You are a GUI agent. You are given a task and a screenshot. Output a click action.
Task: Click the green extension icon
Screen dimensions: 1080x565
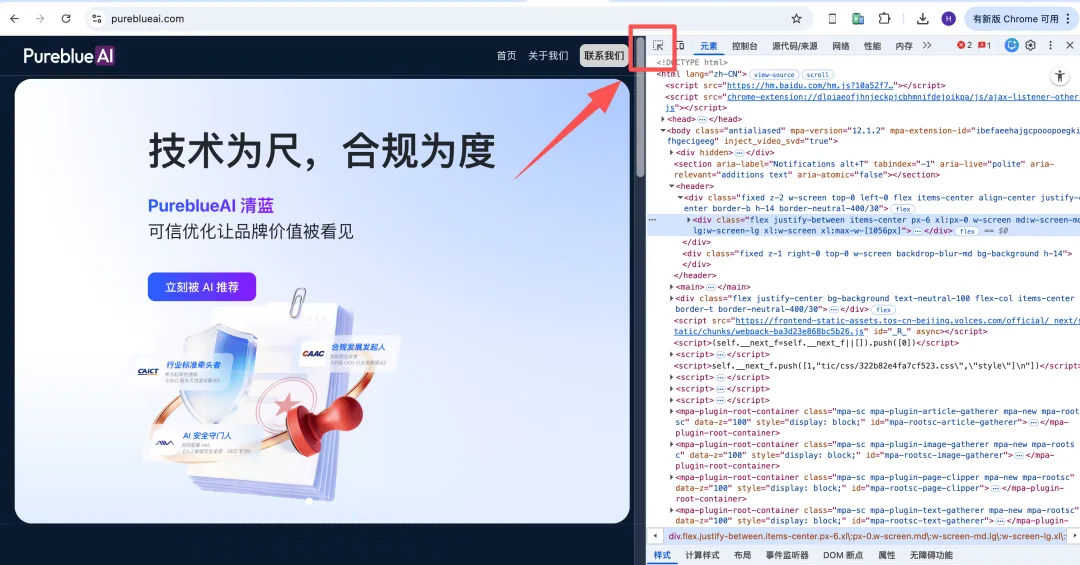pyautogui.click(x=858, y=19)
